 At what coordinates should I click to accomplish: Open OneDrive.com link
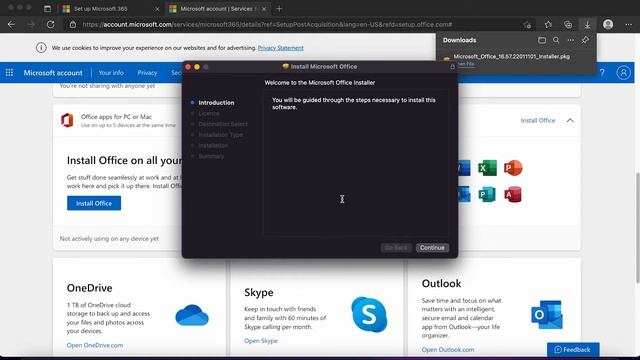click(x=95, y=345)
